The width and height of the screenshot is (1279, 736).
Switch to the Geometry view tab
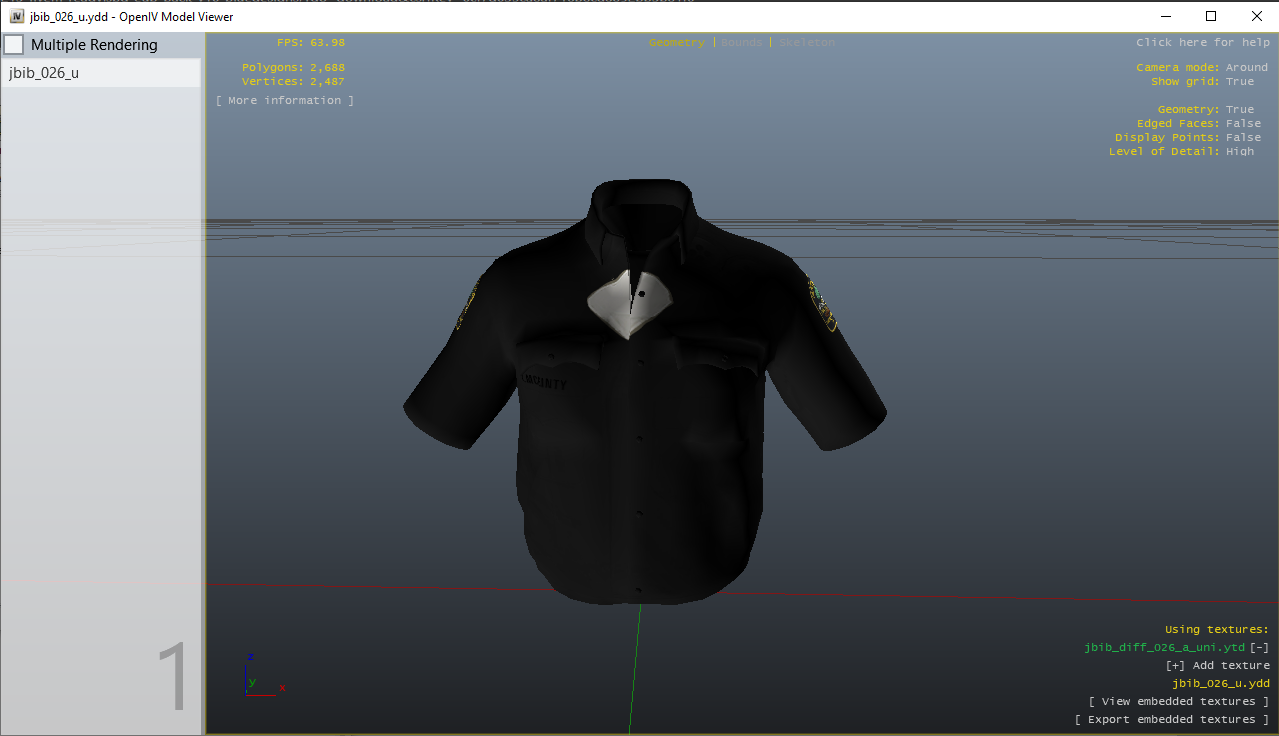click(x=677, y=43)
